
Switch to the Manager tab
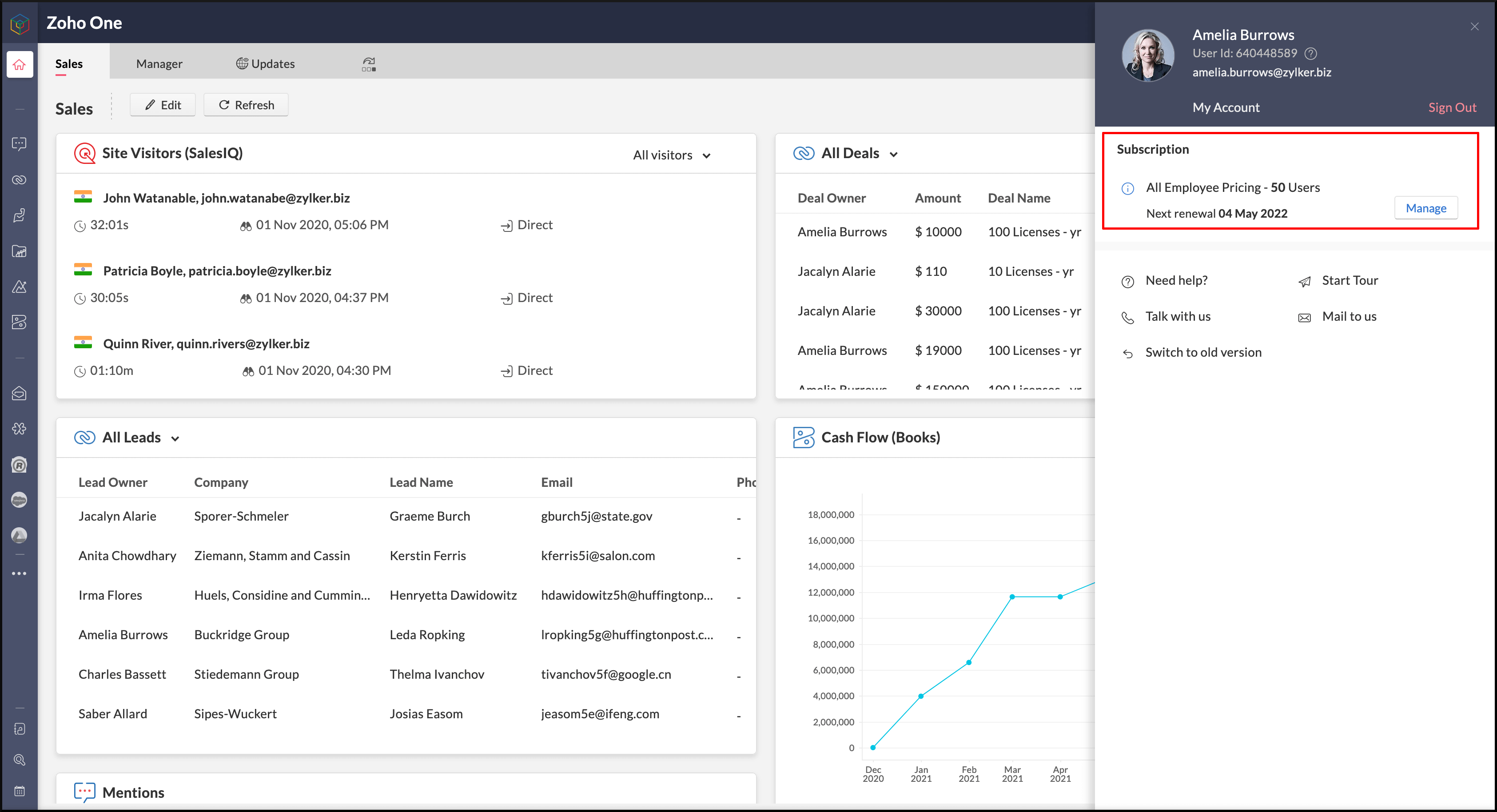click(159, 64)
